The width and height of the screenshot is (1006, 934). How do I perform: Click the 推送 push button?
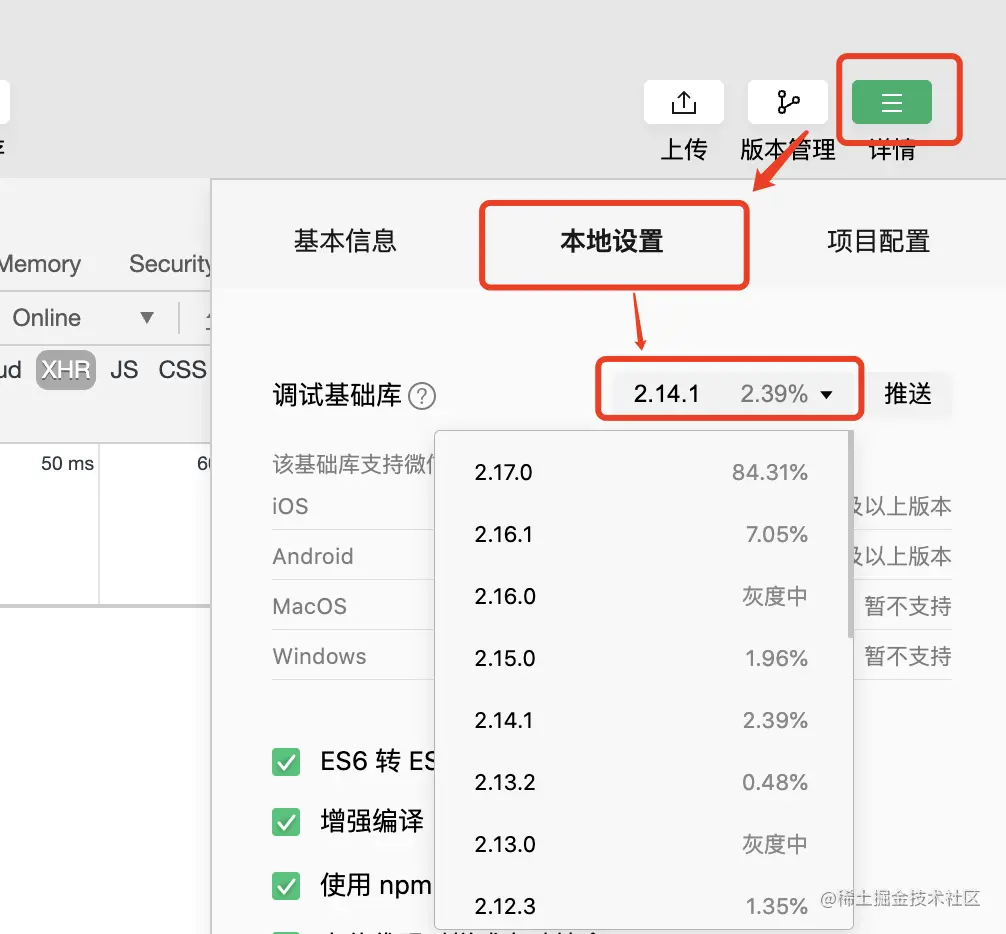tap(907, 393)
